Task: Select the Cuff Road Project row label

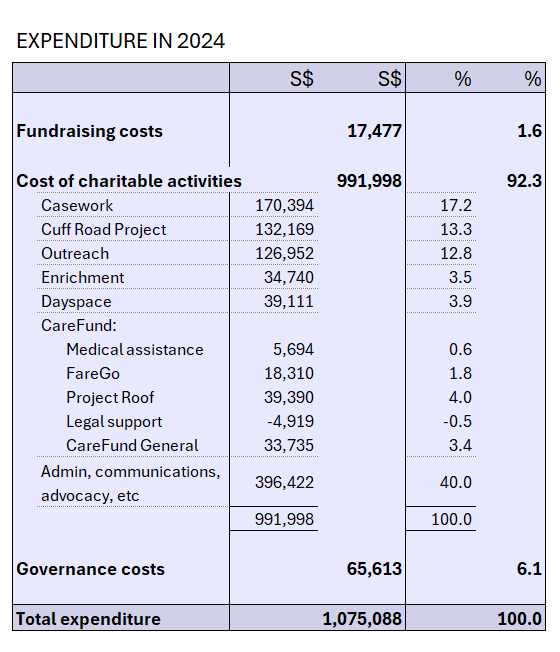Action: click(x=104, y=230)
